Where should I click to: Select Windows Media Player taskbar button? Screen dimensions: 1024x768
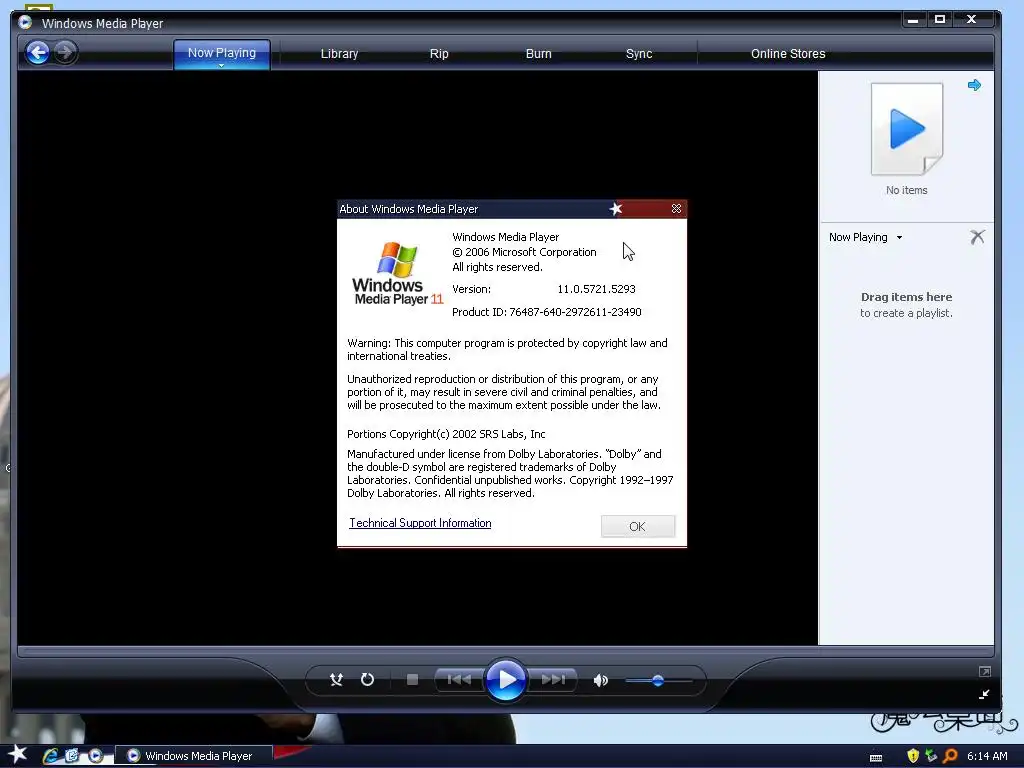(194, 756)
